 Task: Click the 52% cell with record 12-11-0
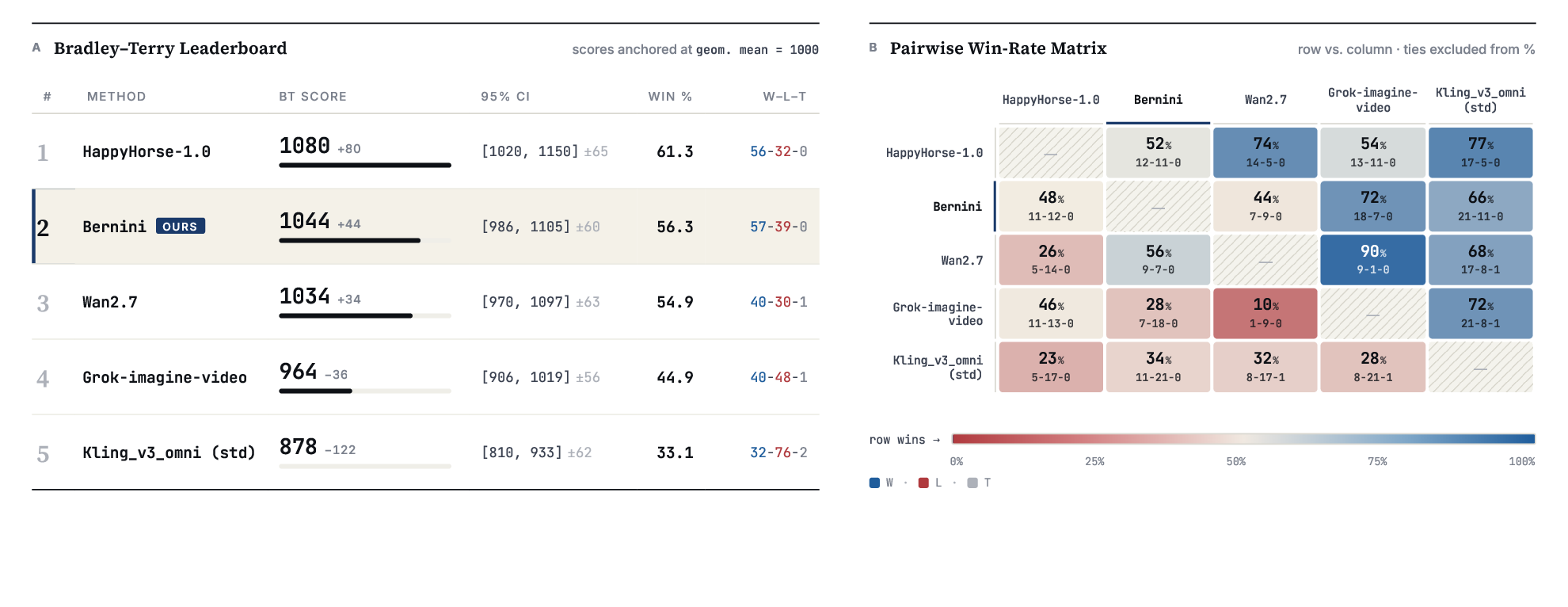pos(1158,153)
